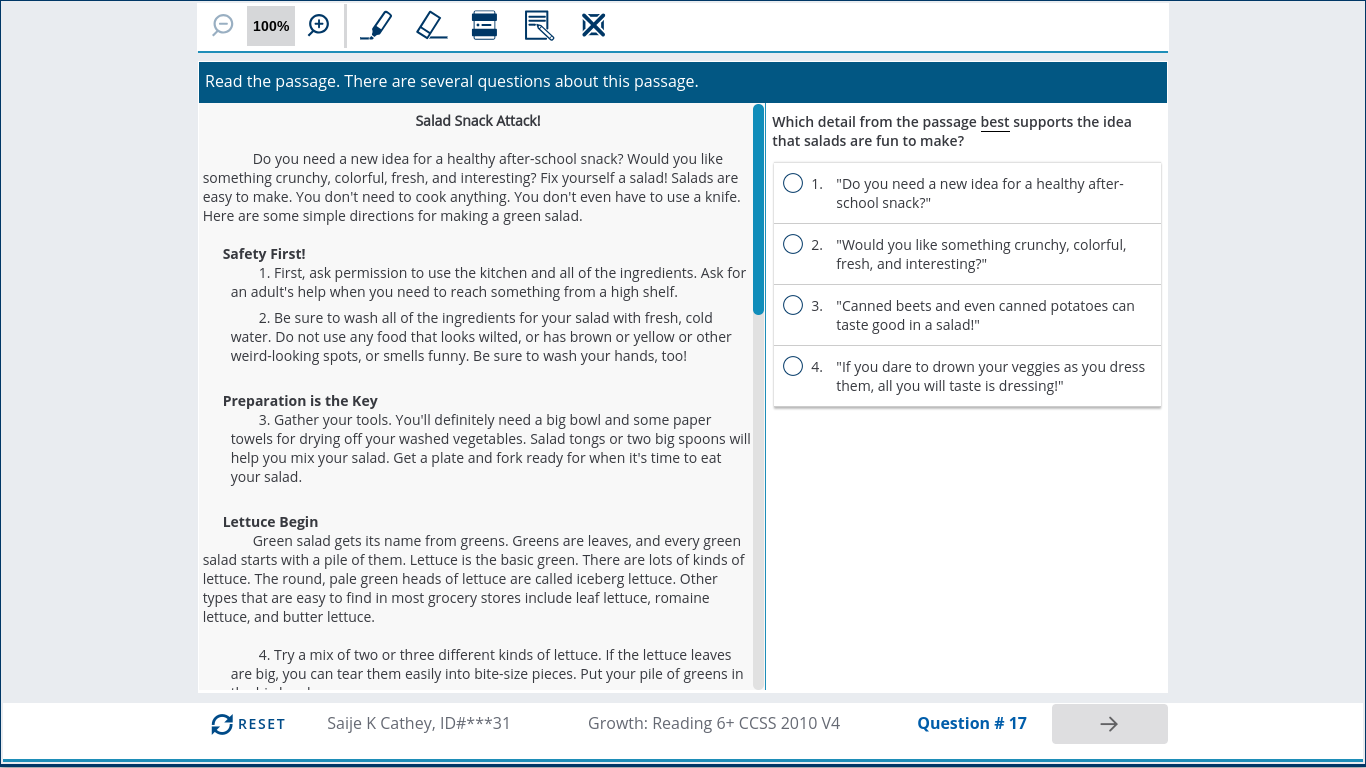Viewport: 1366px width, 768px height.
Task: Click the 100% zoom level button
Action: click(x=271, y=26)
